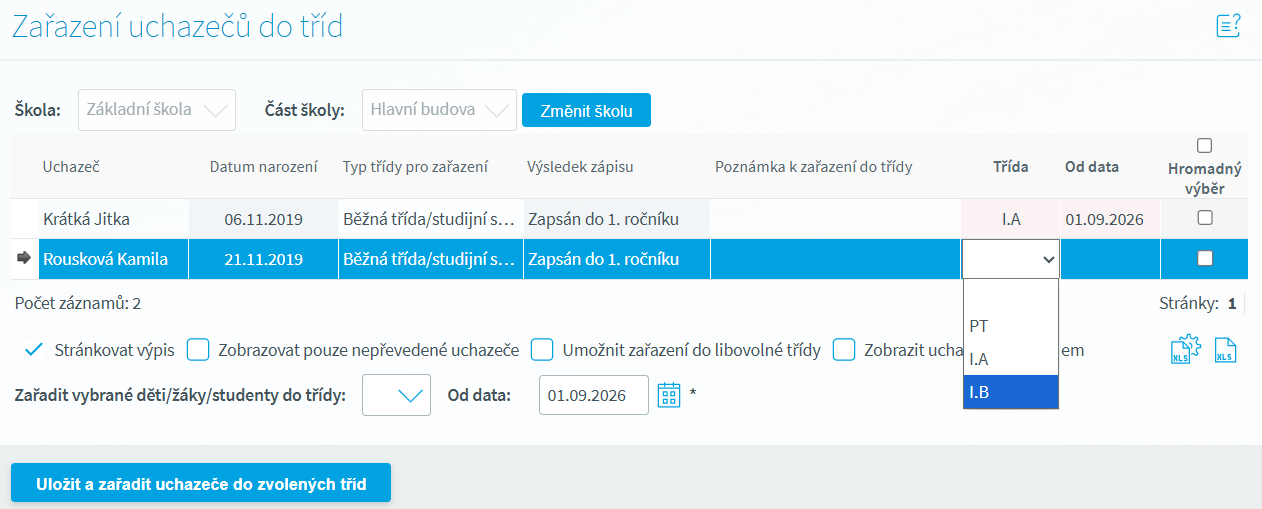This screenshot has height=509, width=1262.
Task: Open the help icon in top right
Action: pyautogui.click(x=1228, y=26)
